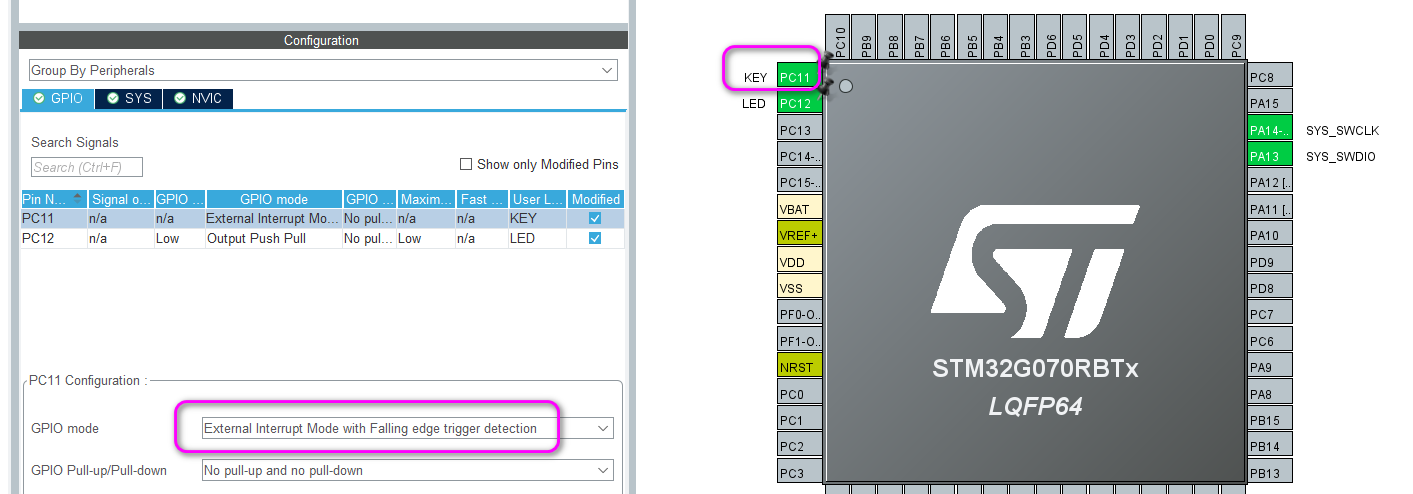The width and height of the screenshot is (1413, 494).
Task: Click the PC3 pin on the chip
Action: [799, 472]
